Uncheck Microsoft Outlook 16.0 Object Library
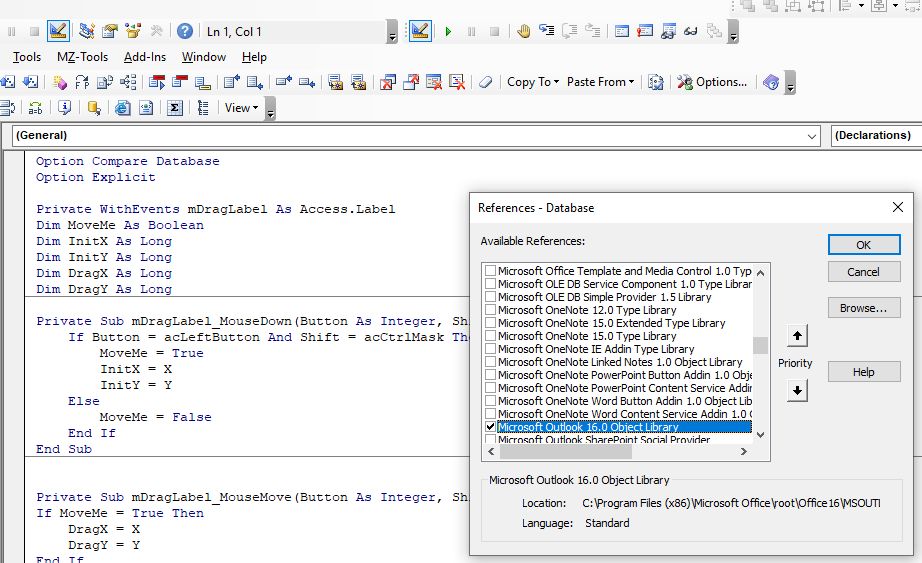 coord(490,427)
